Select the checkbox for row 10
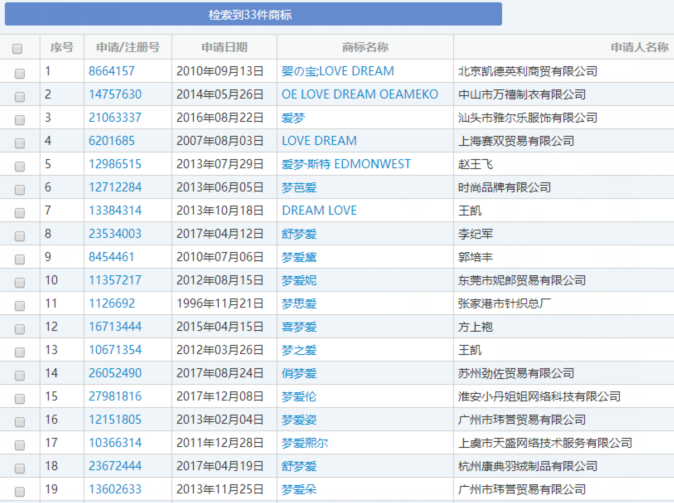The image size is (674, 503). tap(18, 281)
